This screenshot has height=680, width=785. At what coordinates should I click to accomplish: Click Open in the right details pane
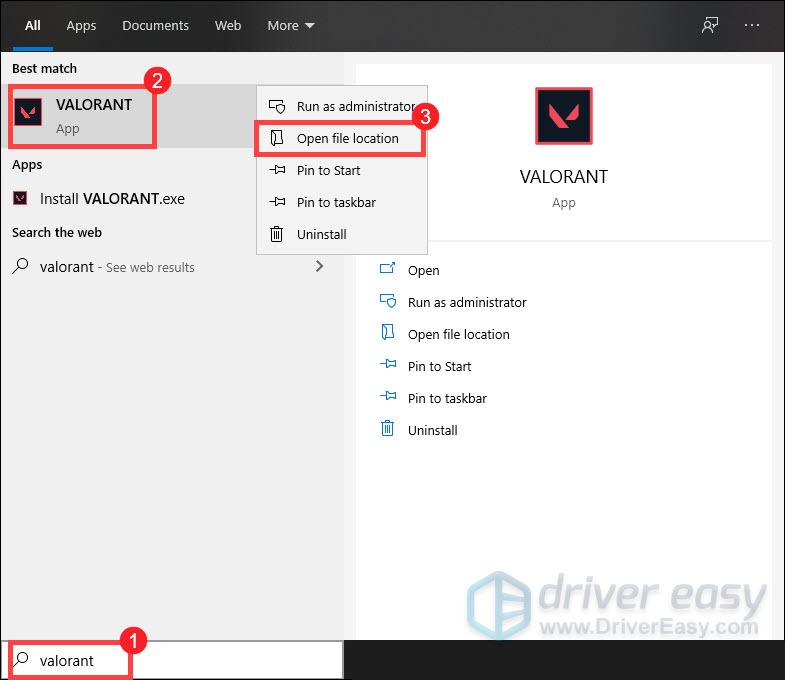pyautogui.click(x=423, y=270)
